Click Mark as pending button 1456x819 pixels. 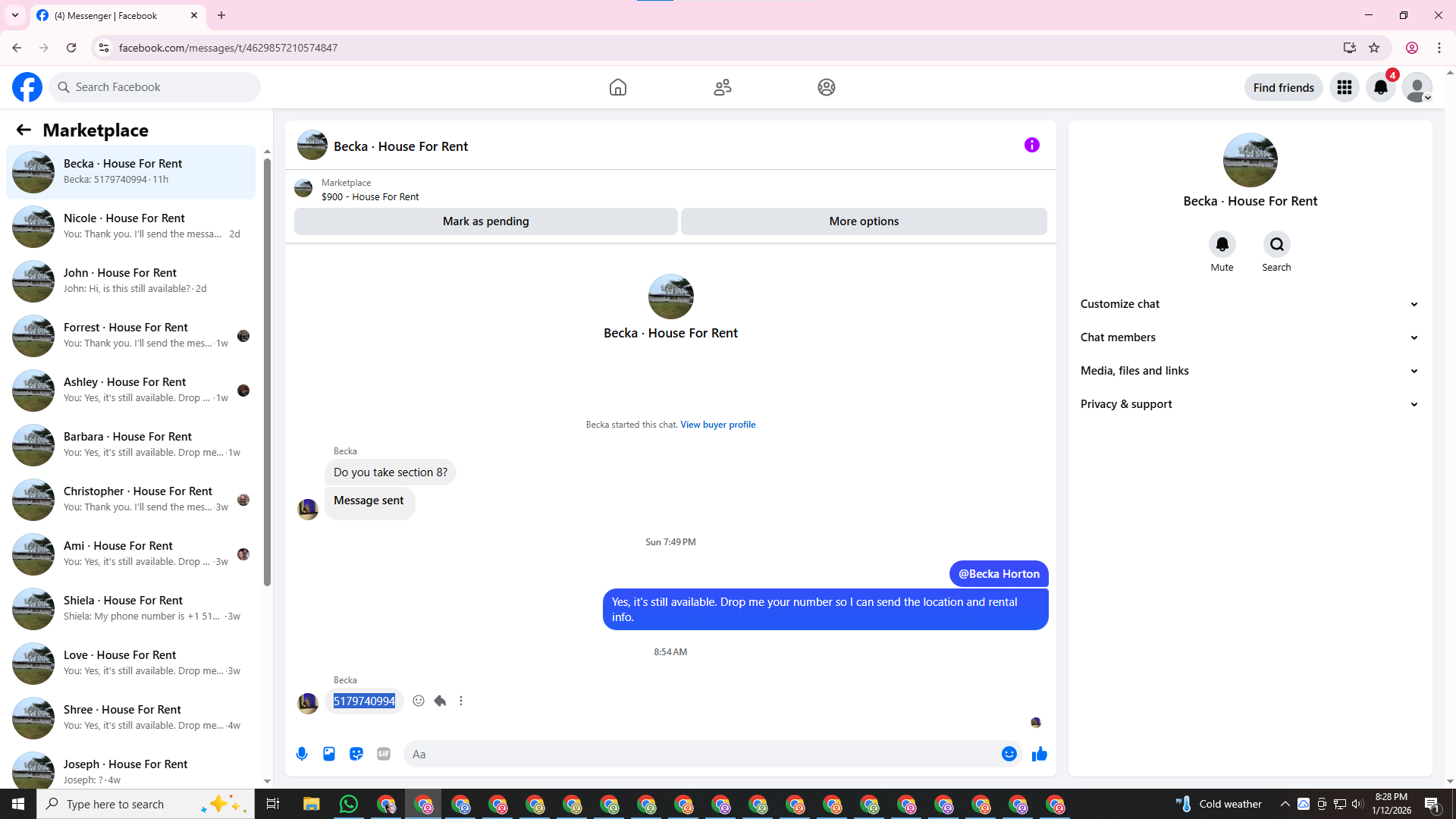[x=485, y=221]
